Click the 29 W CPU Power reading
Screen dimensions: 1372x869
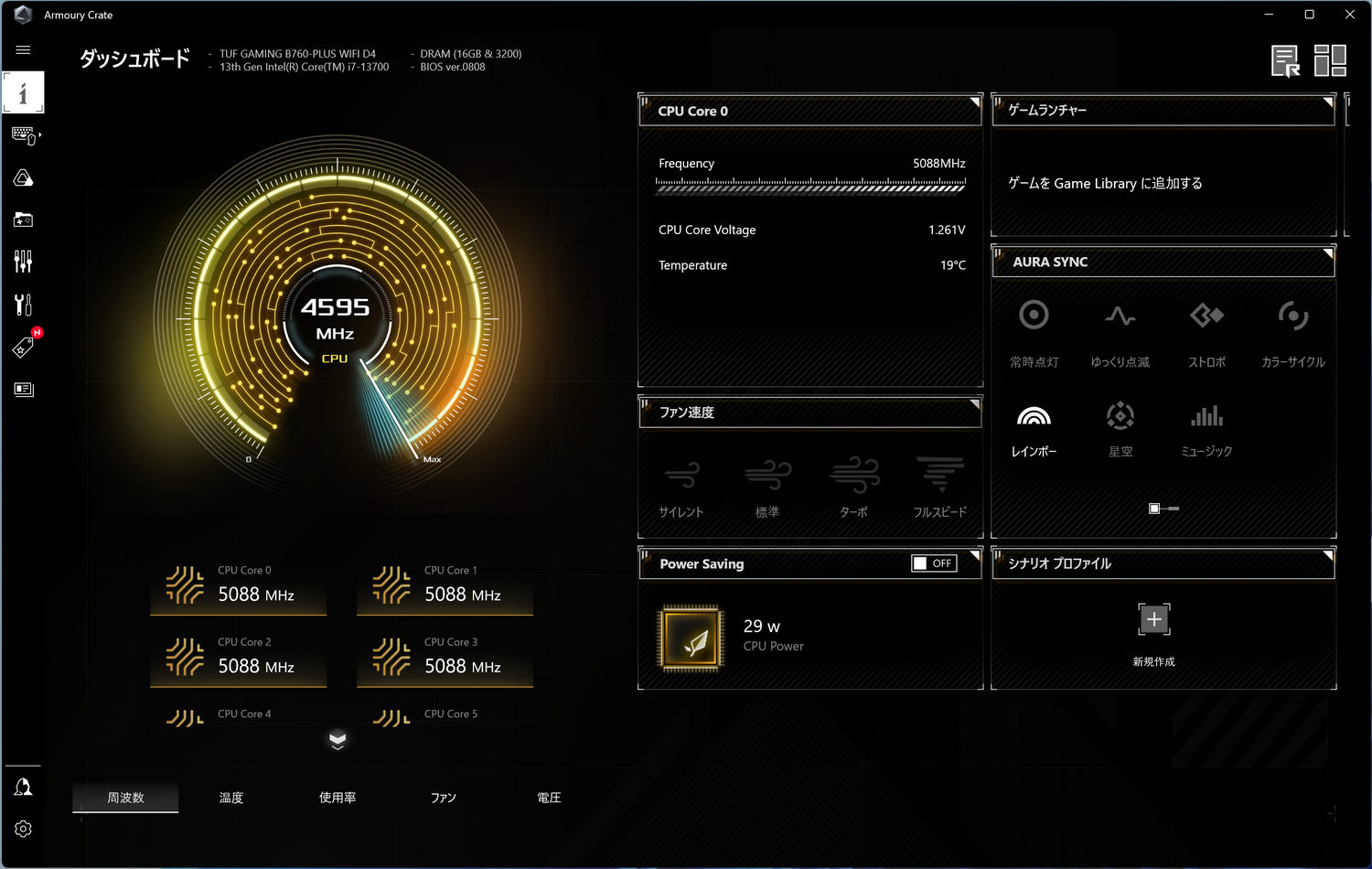point(762,627)
